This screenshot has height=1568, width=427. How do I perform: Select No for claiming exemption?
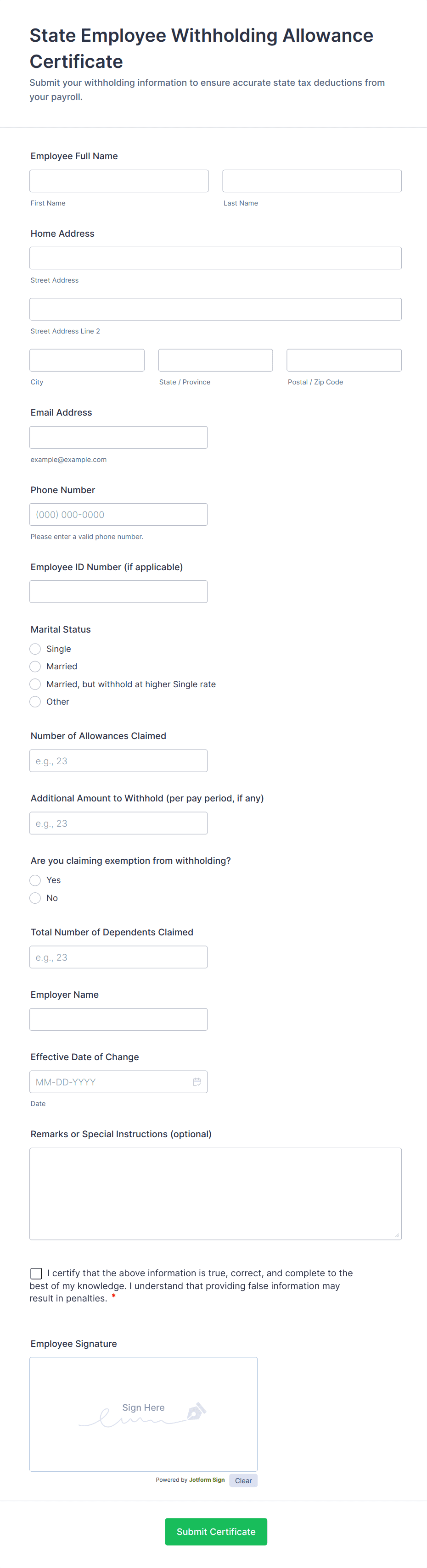(35, 898)
